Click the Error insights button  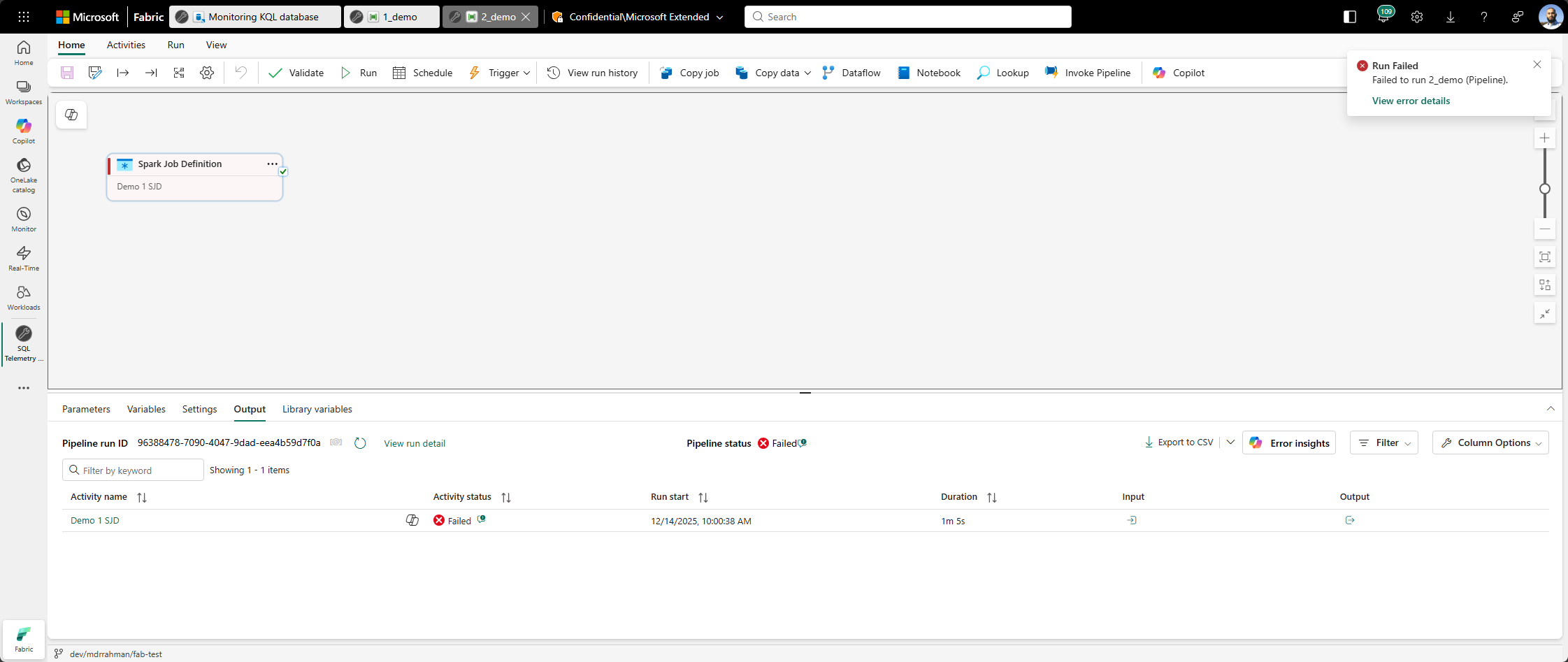(1289, 443)
